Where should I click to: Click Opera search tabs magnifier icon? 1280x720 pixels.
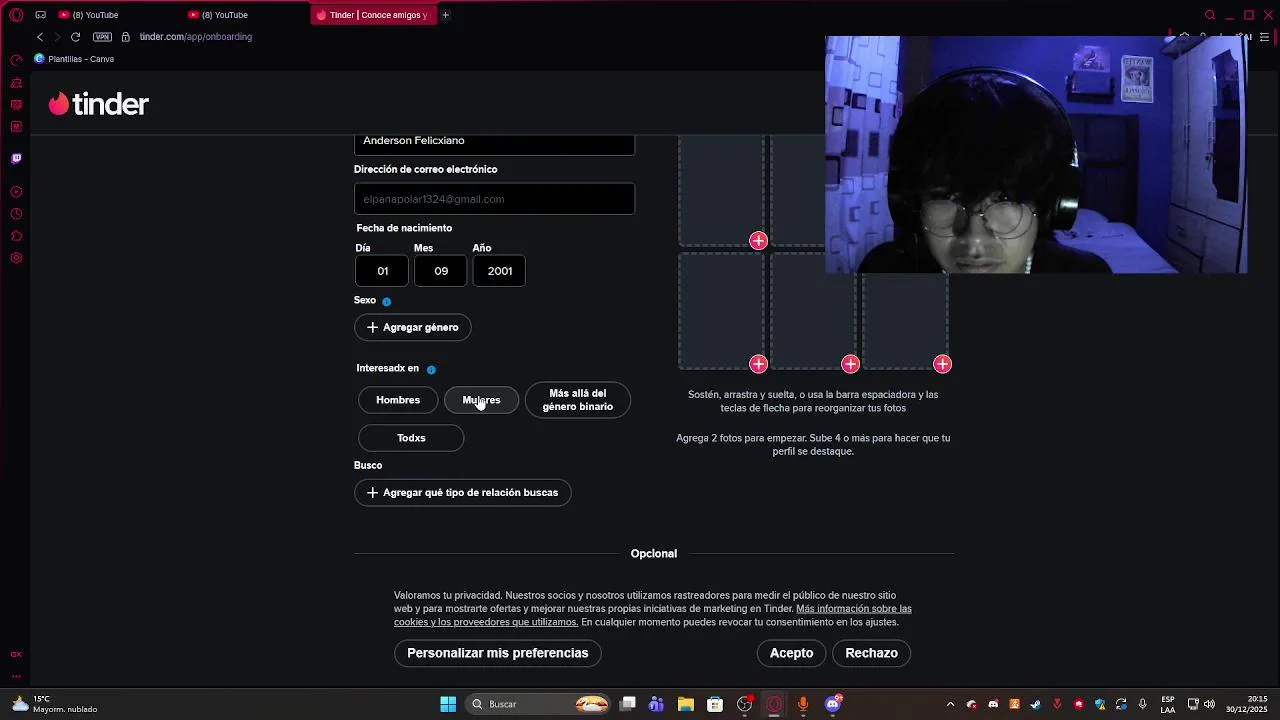point(1210,15)
